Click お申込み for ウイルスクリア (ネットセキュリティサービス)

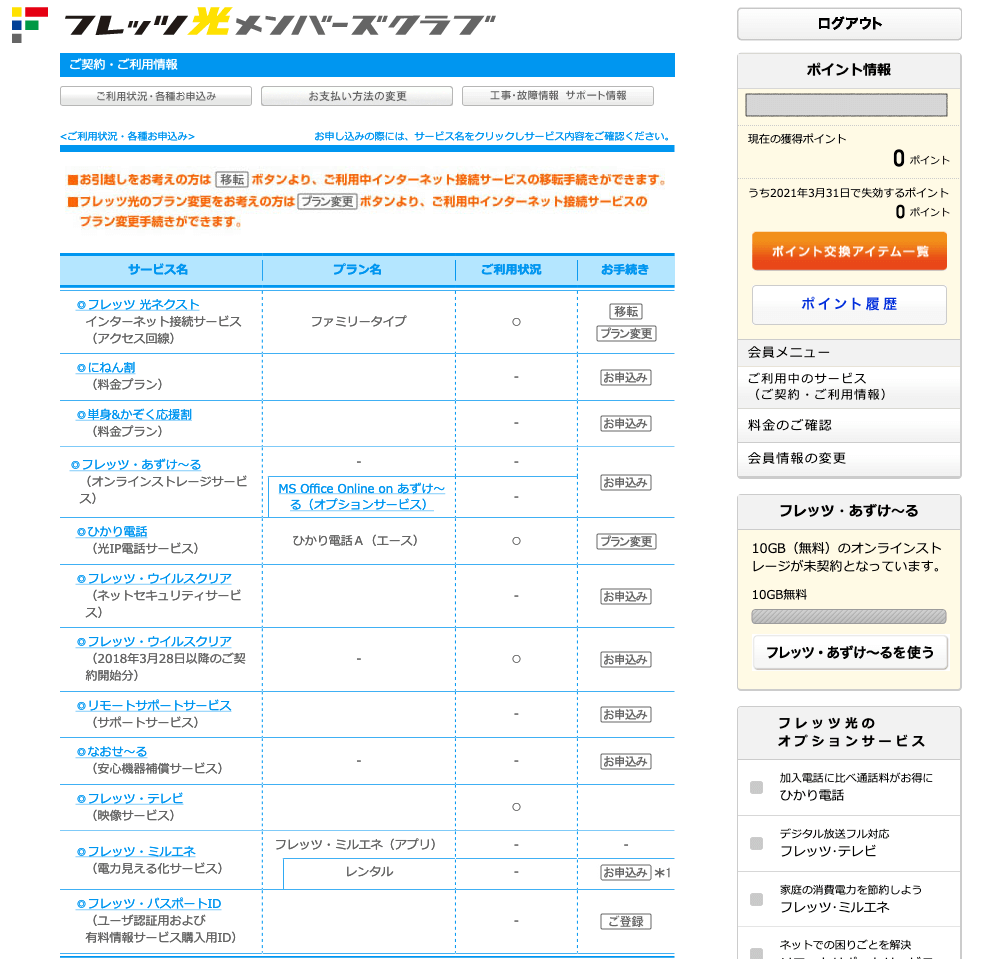pos(626,596)
